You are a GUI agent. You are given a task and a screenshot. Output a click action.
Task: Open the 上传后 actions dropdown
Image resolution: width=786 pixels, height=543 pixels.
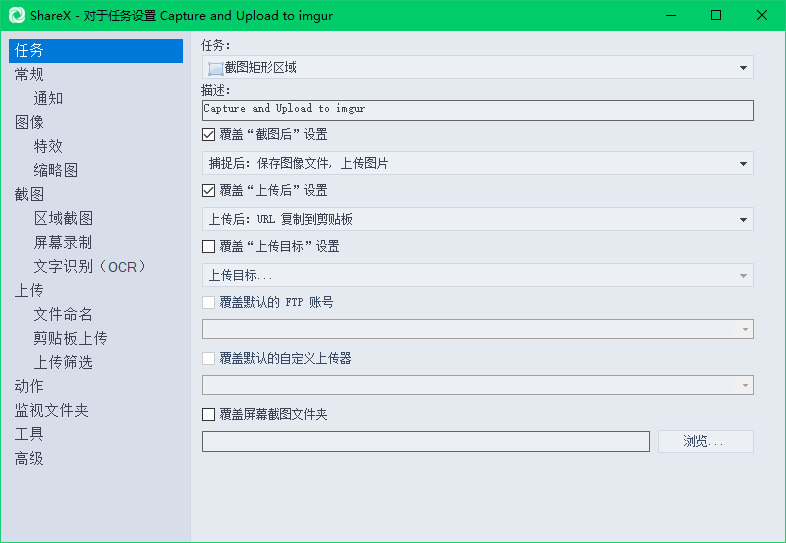click(477, 219)
